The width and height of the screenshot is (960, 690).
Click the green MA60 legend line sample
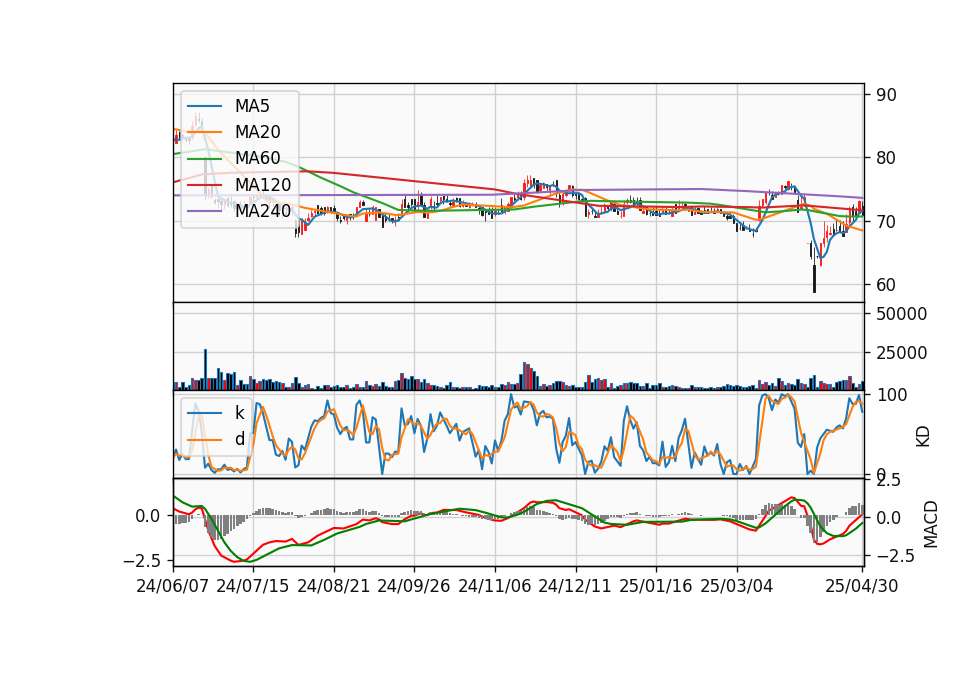[204, 159]
